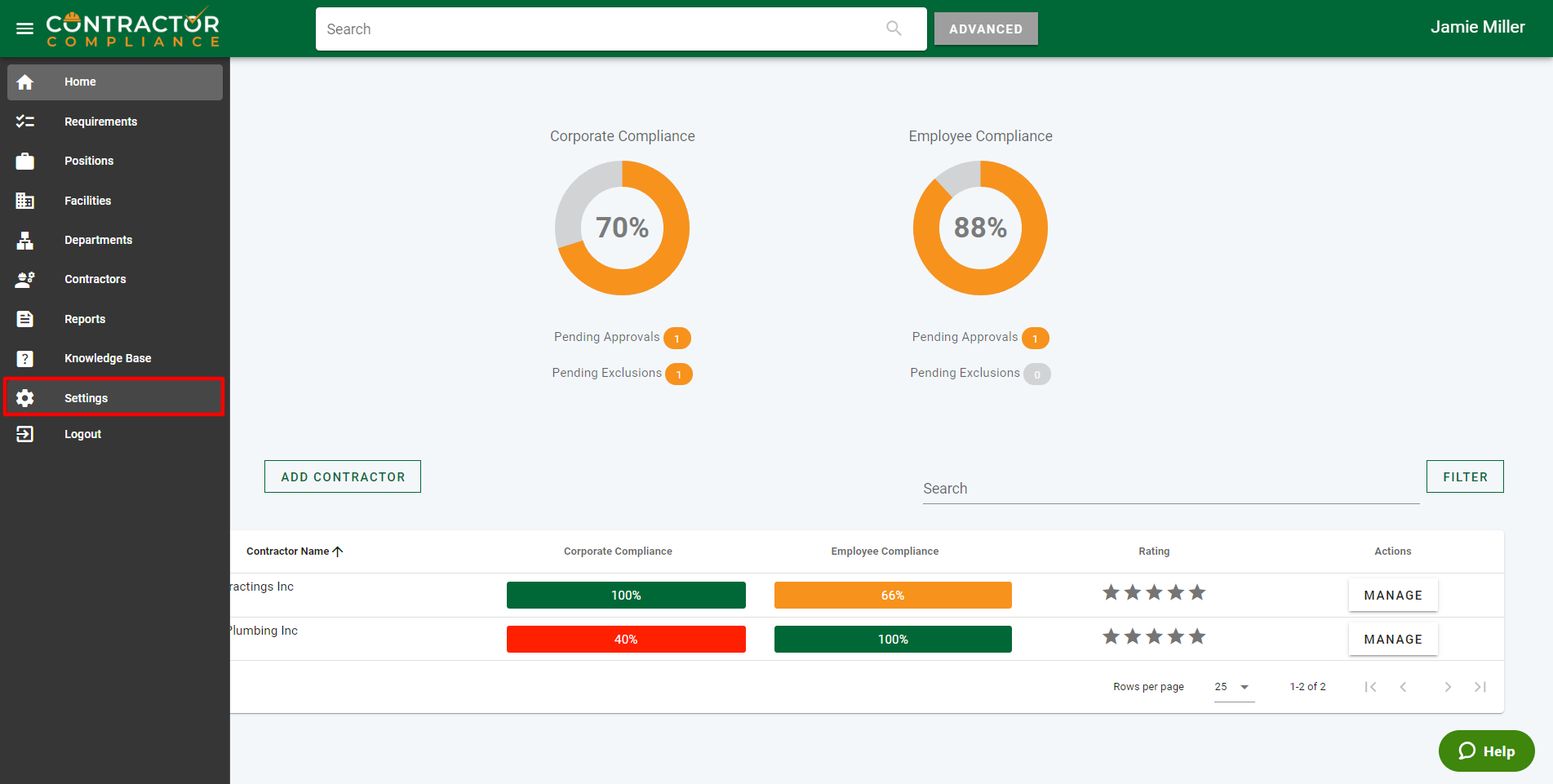The width and height of the screenshot is (1553, 784).
Task: Click the Contractors people icon
Action: (x=25, y=279)
